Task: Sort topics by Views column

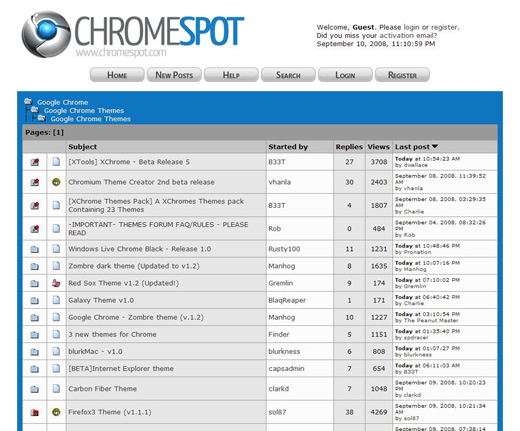Action: click(x=378, y=147)
